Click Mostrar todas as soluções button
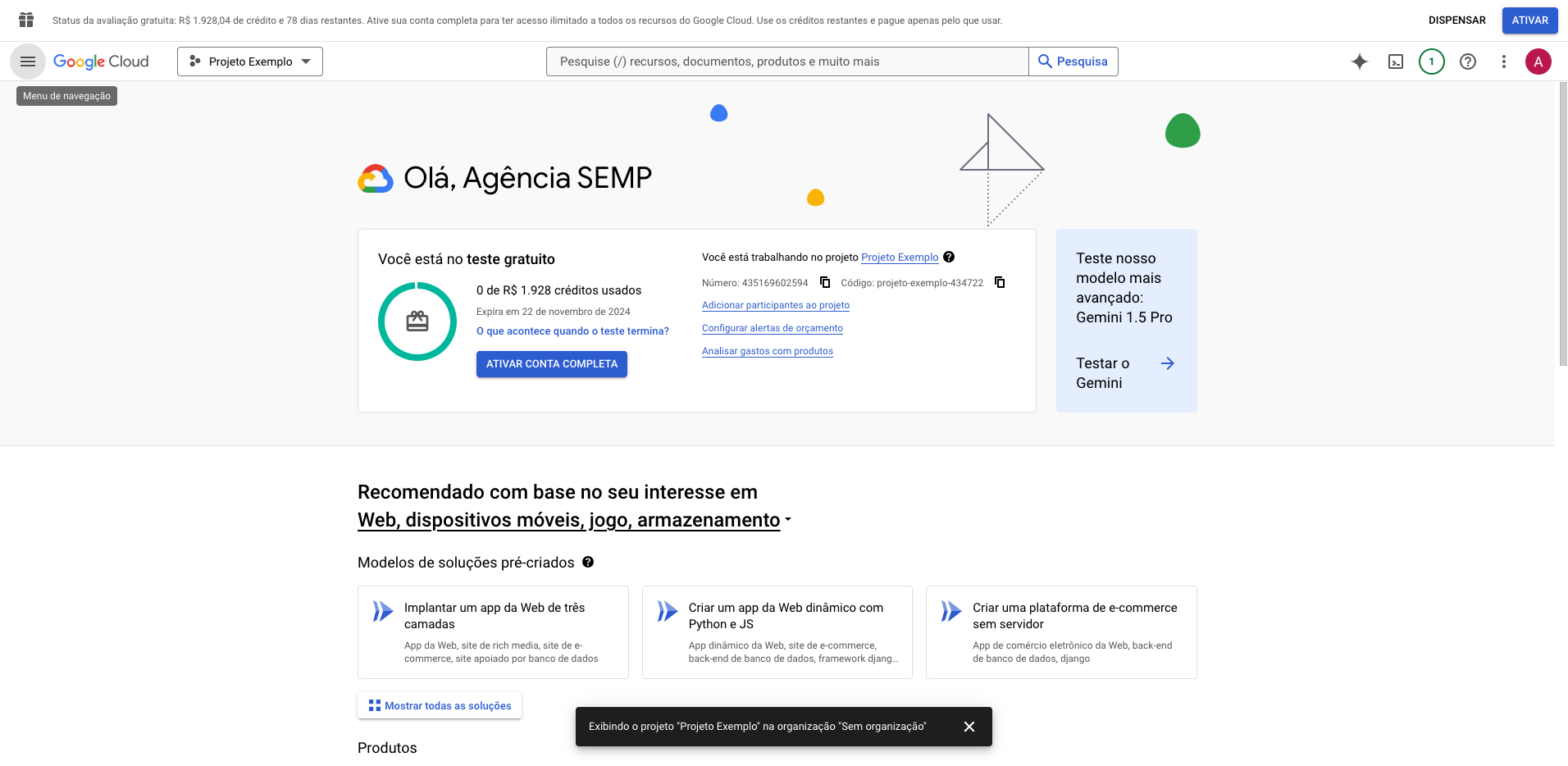 click(x=440, y=706)
